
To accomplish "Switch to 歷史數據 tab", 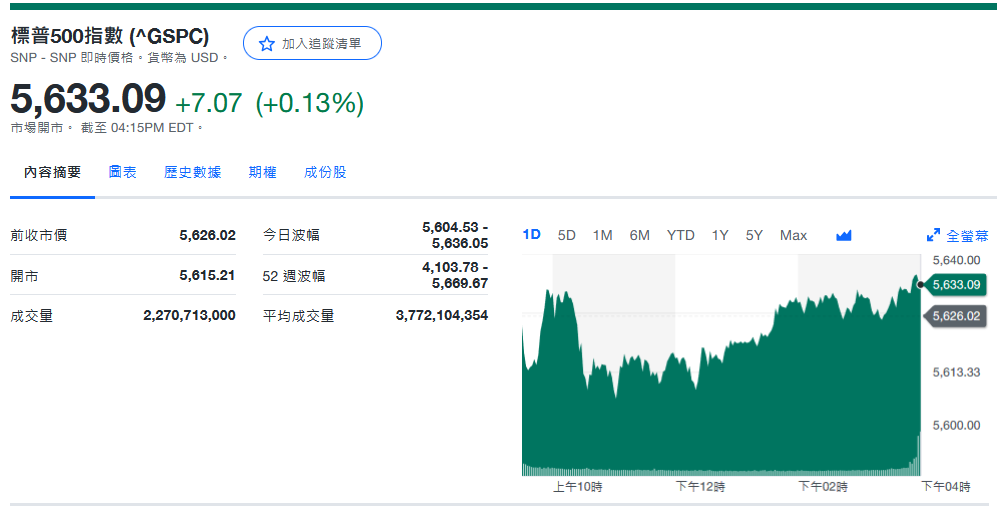I will 193,172.
